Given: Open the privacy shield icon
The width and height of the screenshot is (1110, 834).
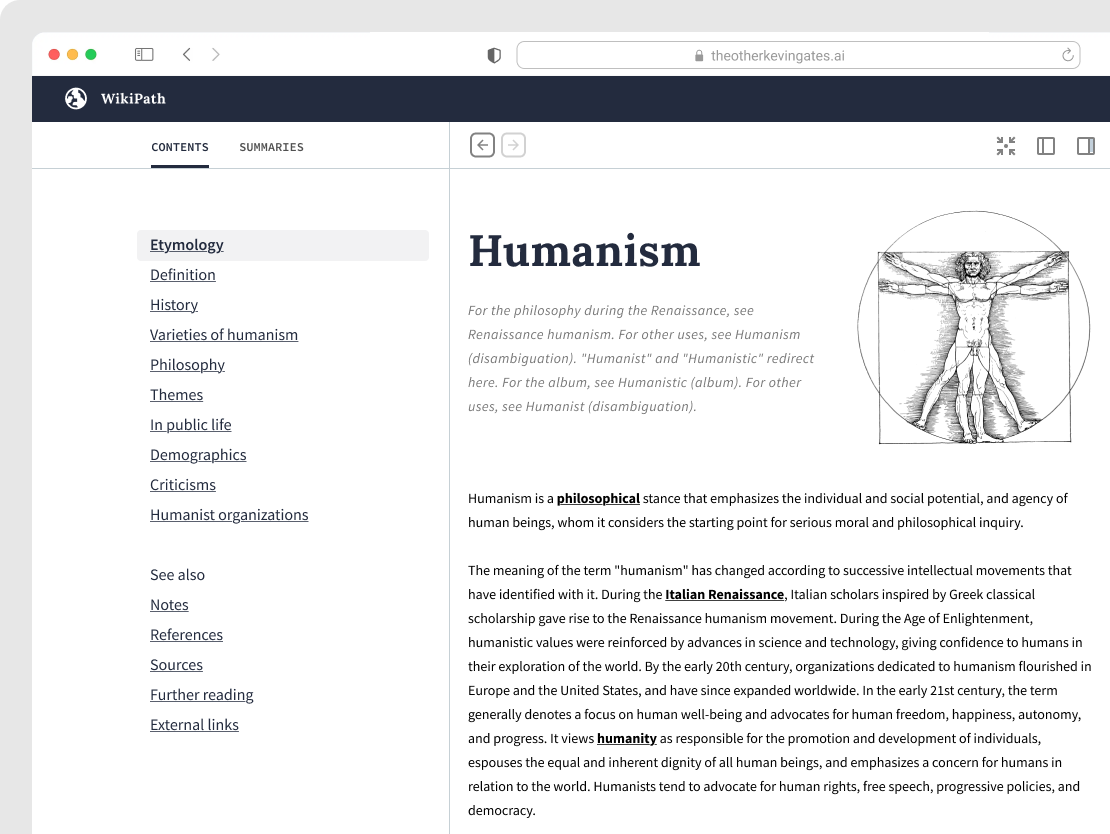Looking at the screenshot, I should click(494, 56).
